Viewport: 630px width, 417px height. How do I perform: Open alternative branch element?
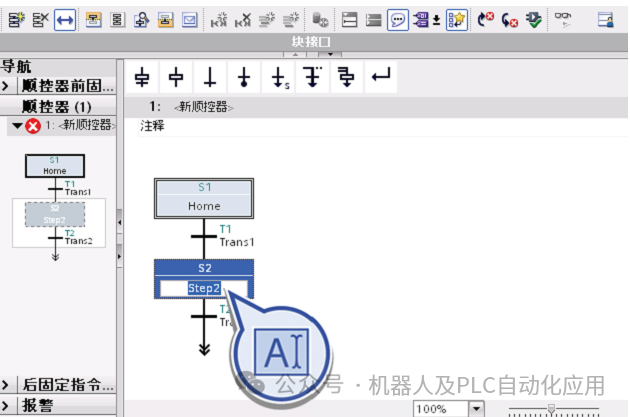coord(313,77)
